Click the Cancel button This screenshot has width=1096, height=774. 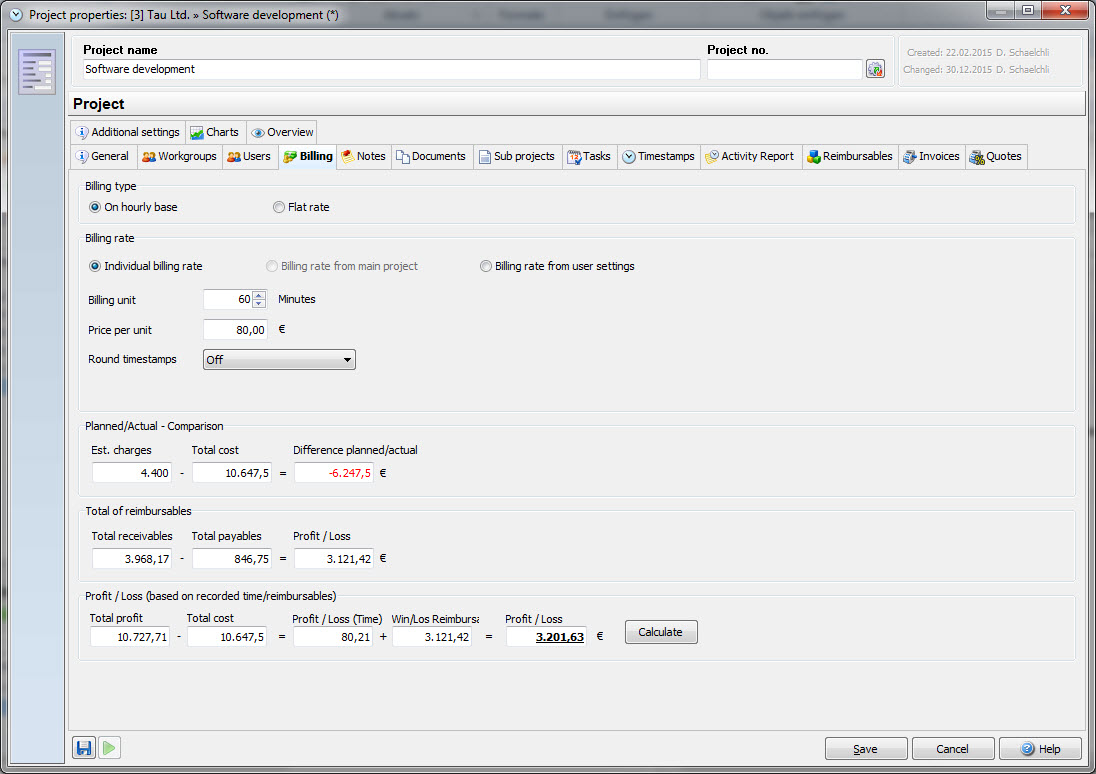click(953, 749)
